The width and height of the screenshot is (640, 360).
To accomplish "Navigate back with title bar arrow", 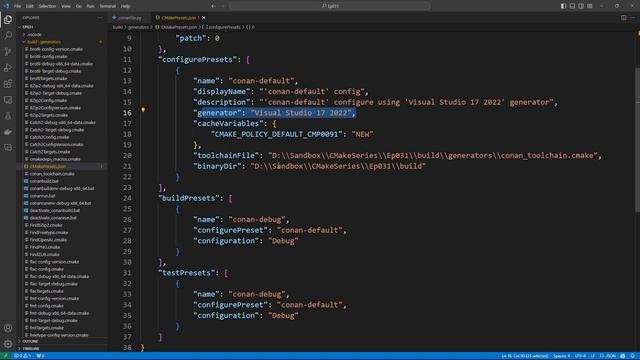I will coord(213,6).
